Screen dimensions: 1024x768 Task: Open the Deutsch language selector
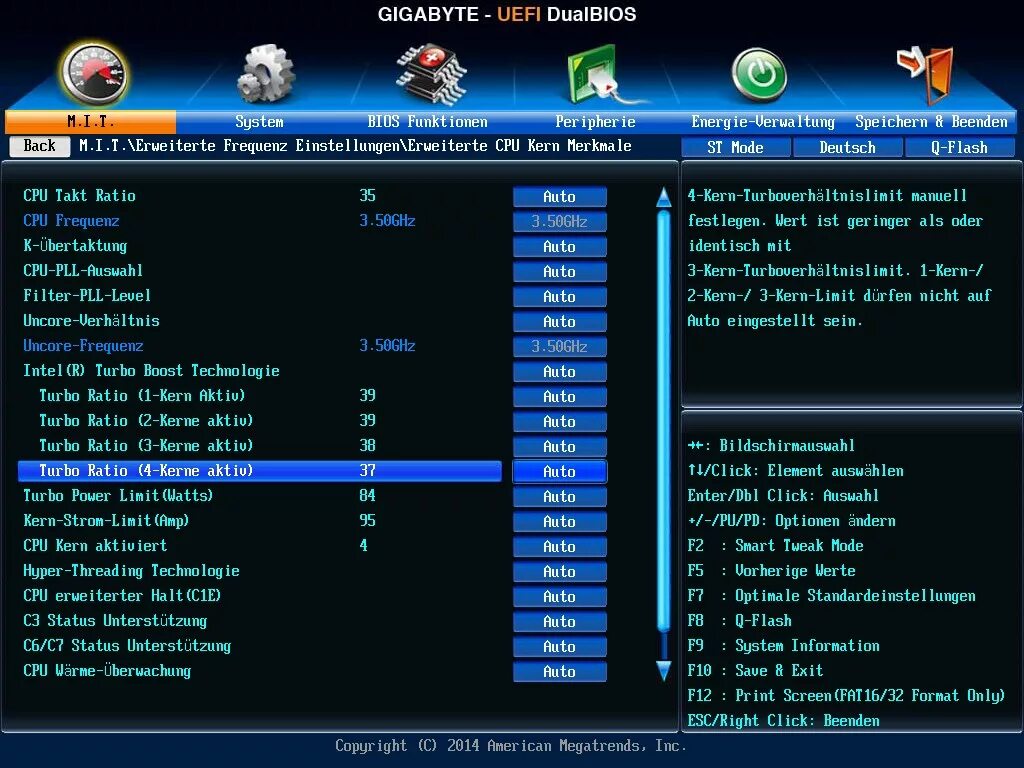(848, 148)
